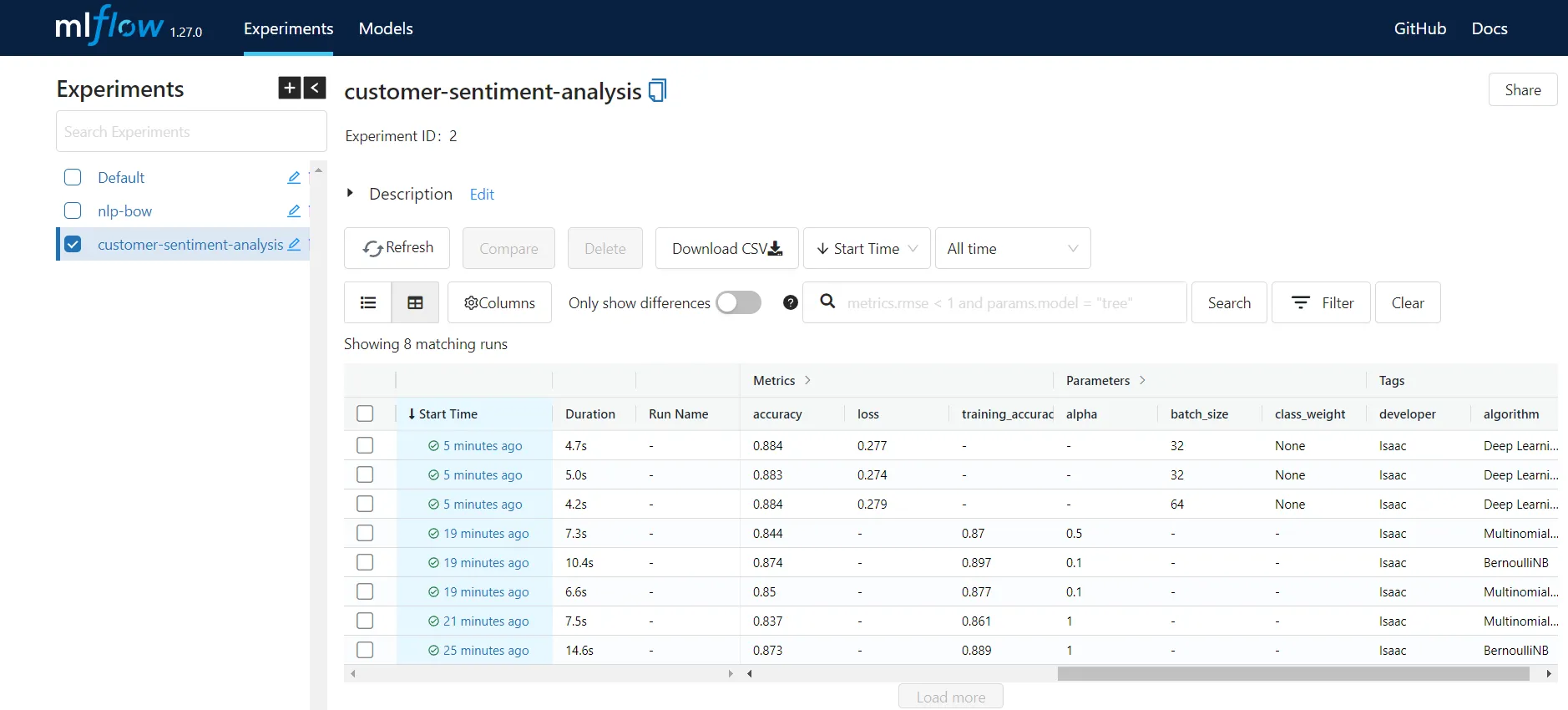Image resolution: width=1568 pixels, height=710 pixels.
Task: Open the run from 21 minutes ago
Action: click(486, 621)
